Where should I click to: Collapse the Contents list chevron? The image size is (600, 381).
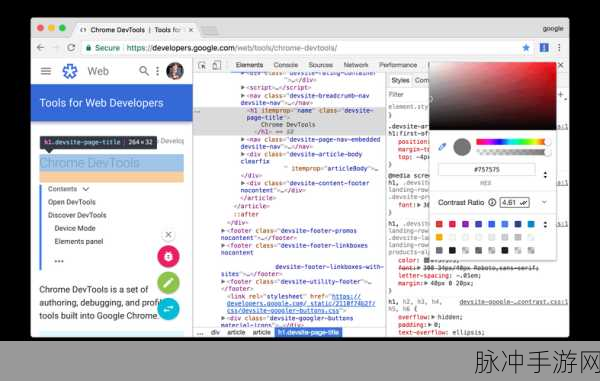tap(86, 189)
